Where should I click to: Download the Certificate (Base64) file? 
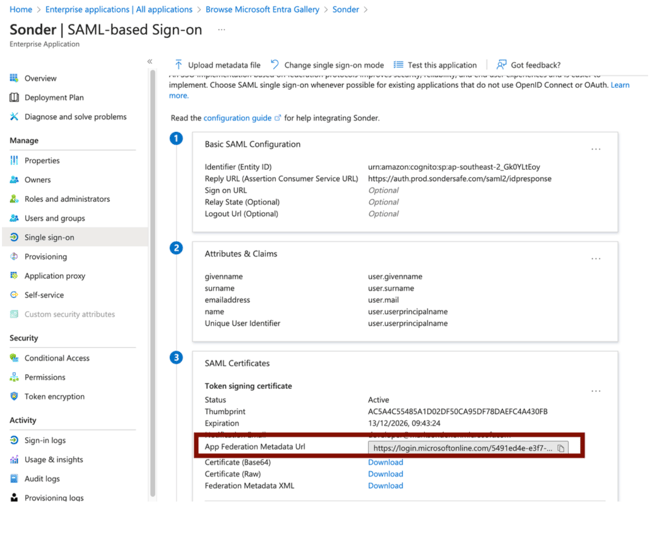(385, 463)
